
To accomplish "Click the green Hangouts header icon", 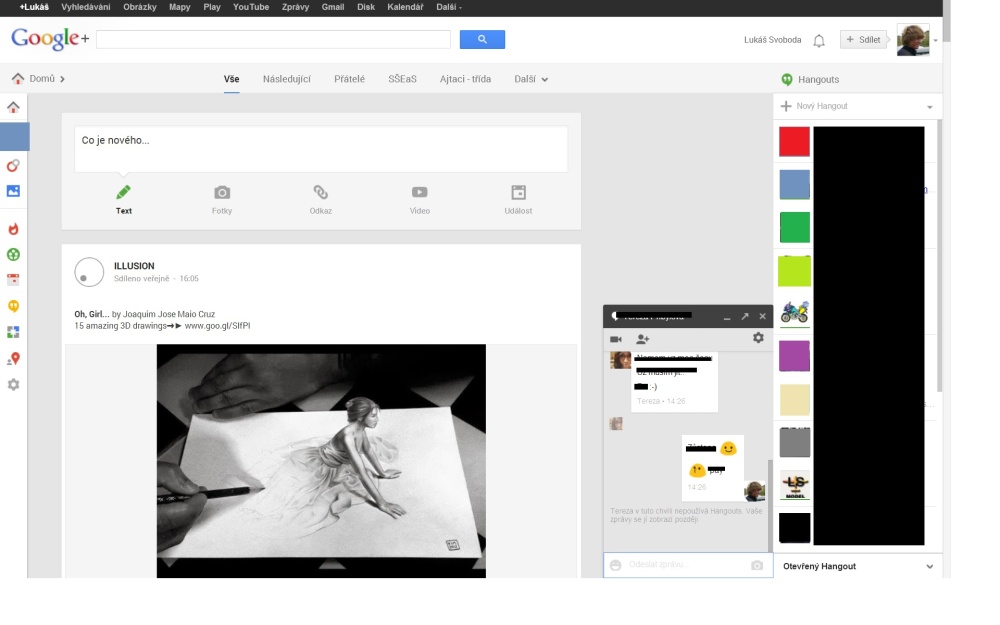I will [787, 79].
